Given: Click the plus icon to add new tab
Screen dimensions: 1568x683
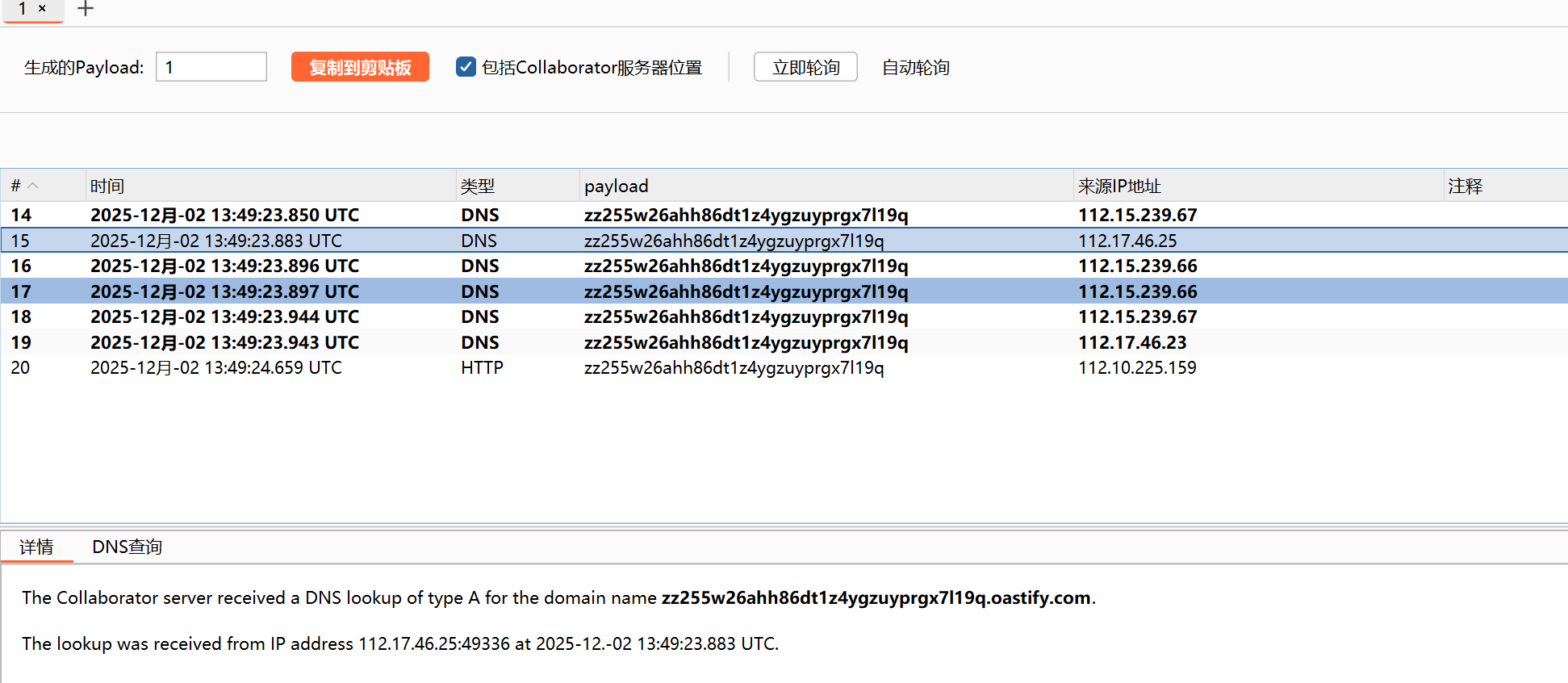Looking at the screenshot, I should [x=86, y=9].
